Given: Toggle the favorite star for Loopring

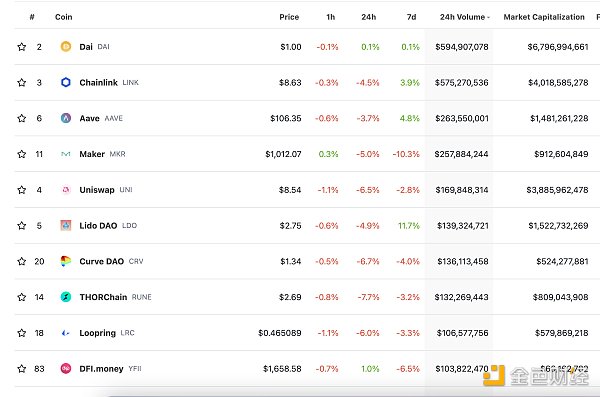Looking at the screenshot, I should (22, 333).
